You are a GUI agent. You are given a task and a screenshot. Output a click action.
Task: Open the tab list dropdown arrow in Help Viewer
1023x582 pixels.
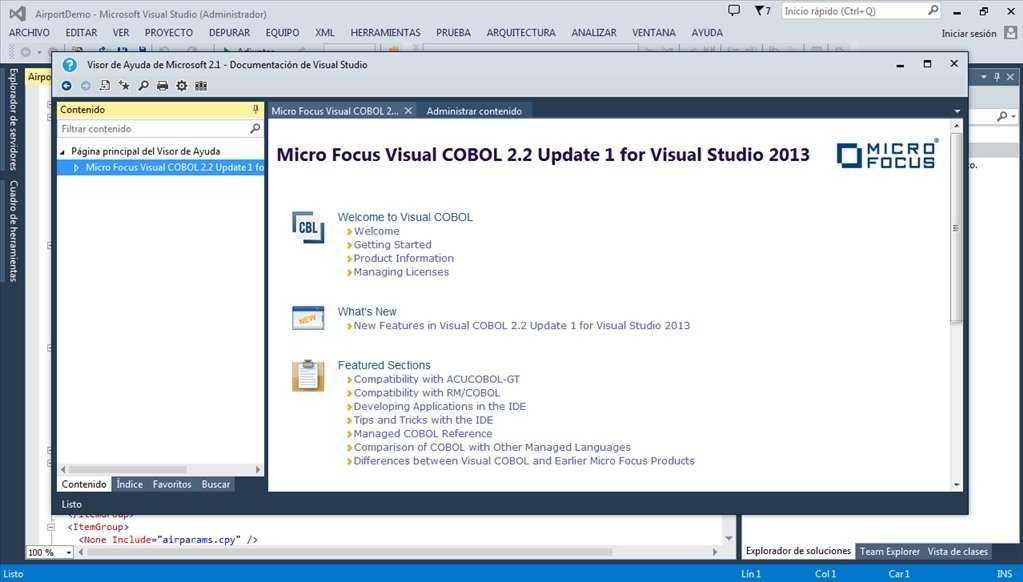coord(957,111)
